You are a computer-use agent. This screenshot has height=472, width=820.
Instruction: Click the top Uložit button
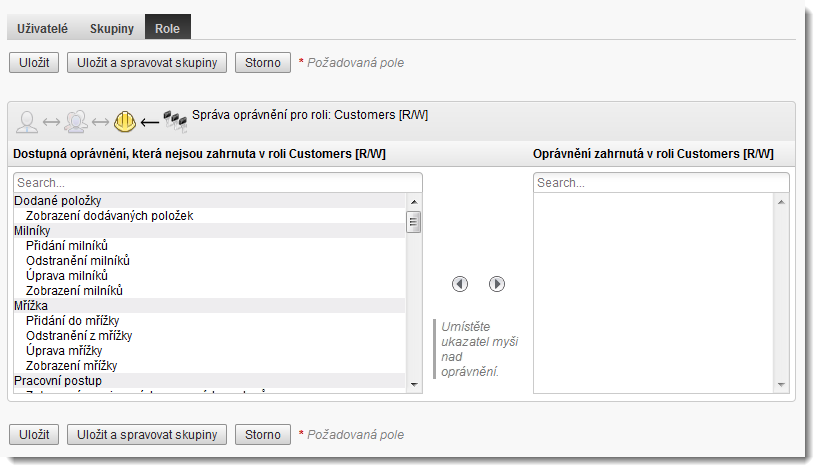click(34, 63)
